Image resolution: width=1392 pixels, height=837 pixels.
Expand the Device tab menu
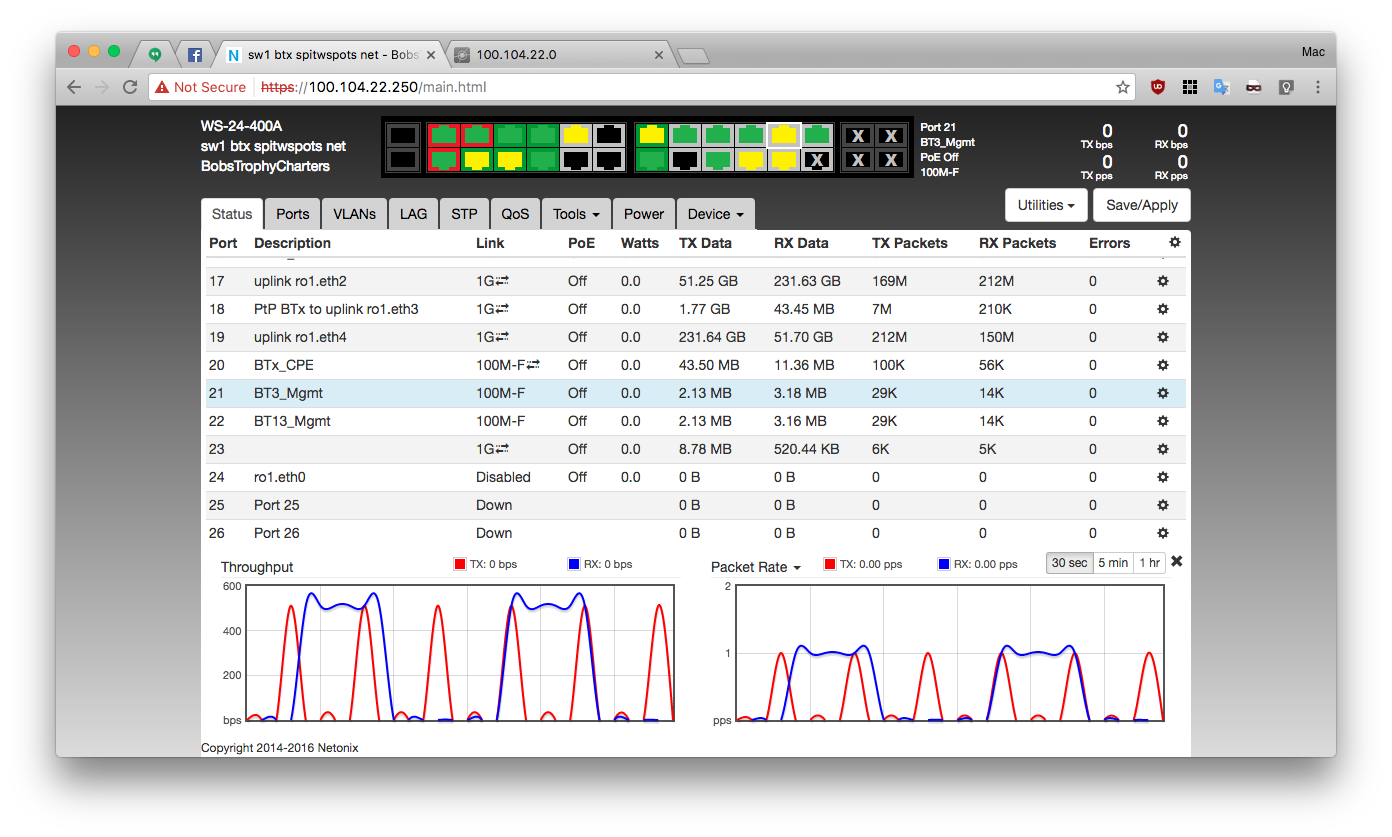tap(715, 214)
